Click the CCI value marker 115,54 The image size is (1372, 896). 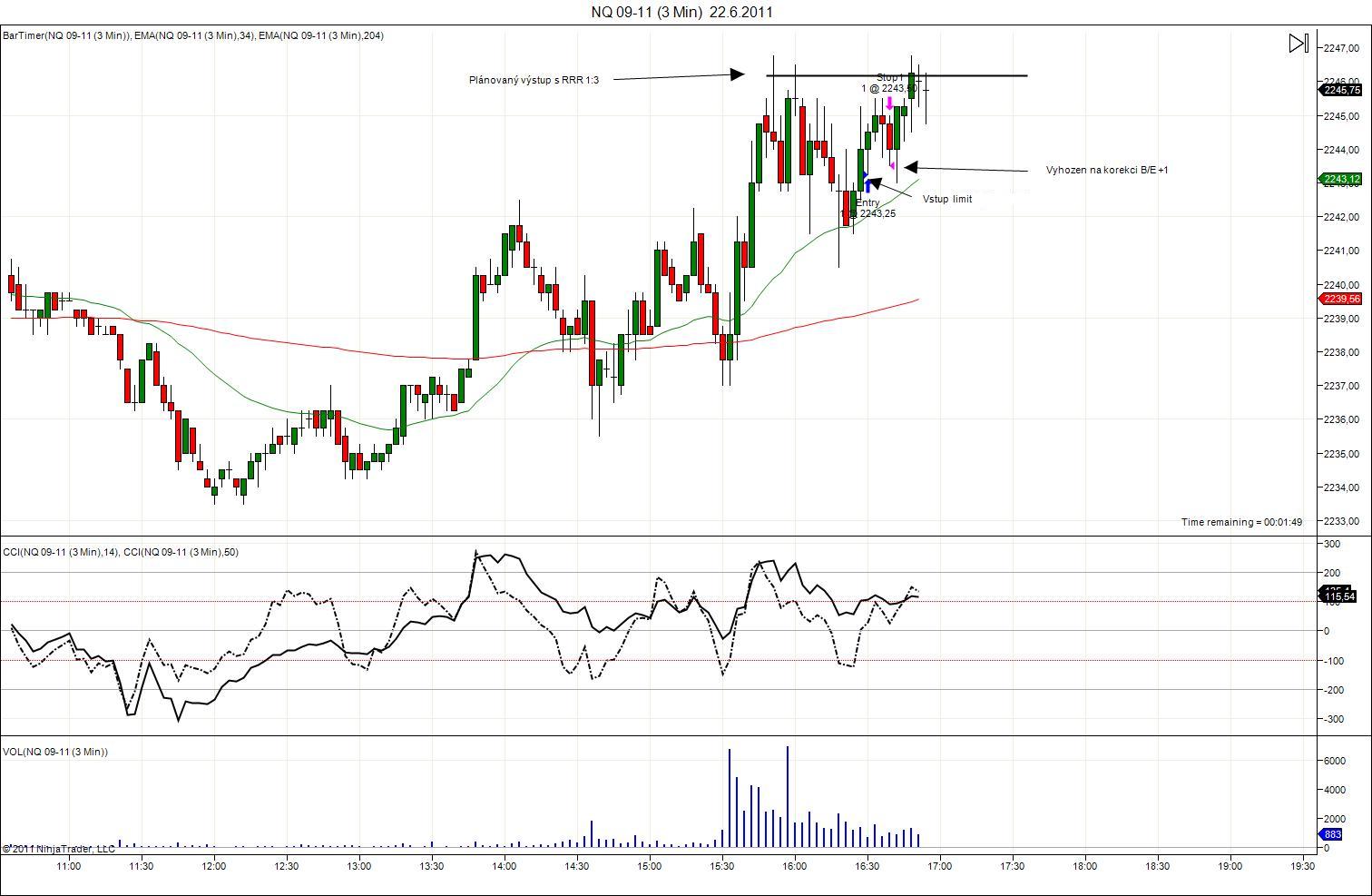click(1339, 596)
